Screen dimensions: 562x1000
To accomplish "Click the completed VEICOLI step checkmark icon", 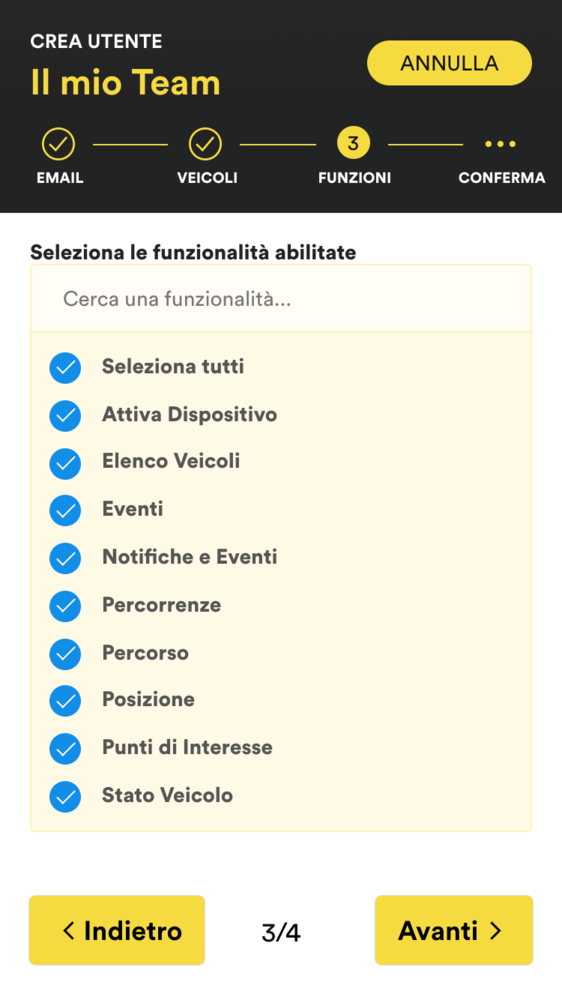I will click(x=205, y=144).
